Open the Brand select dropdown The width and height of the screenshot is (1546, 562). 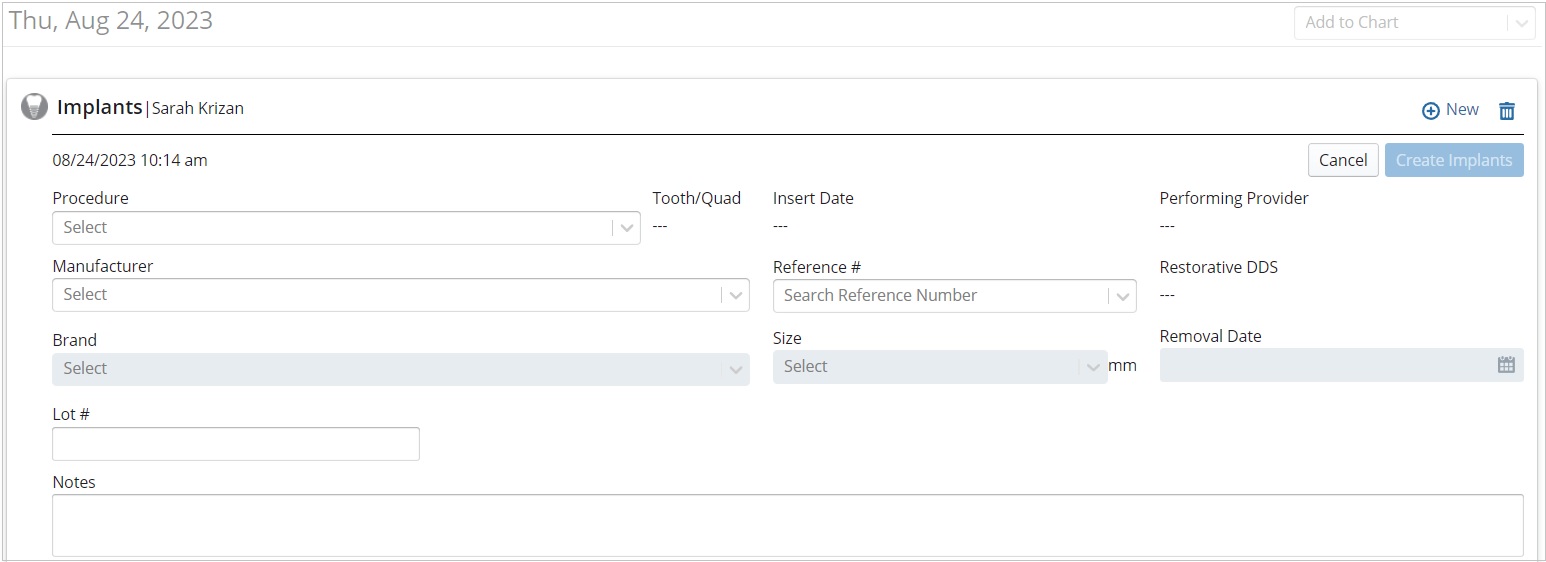tap(401, 369)
